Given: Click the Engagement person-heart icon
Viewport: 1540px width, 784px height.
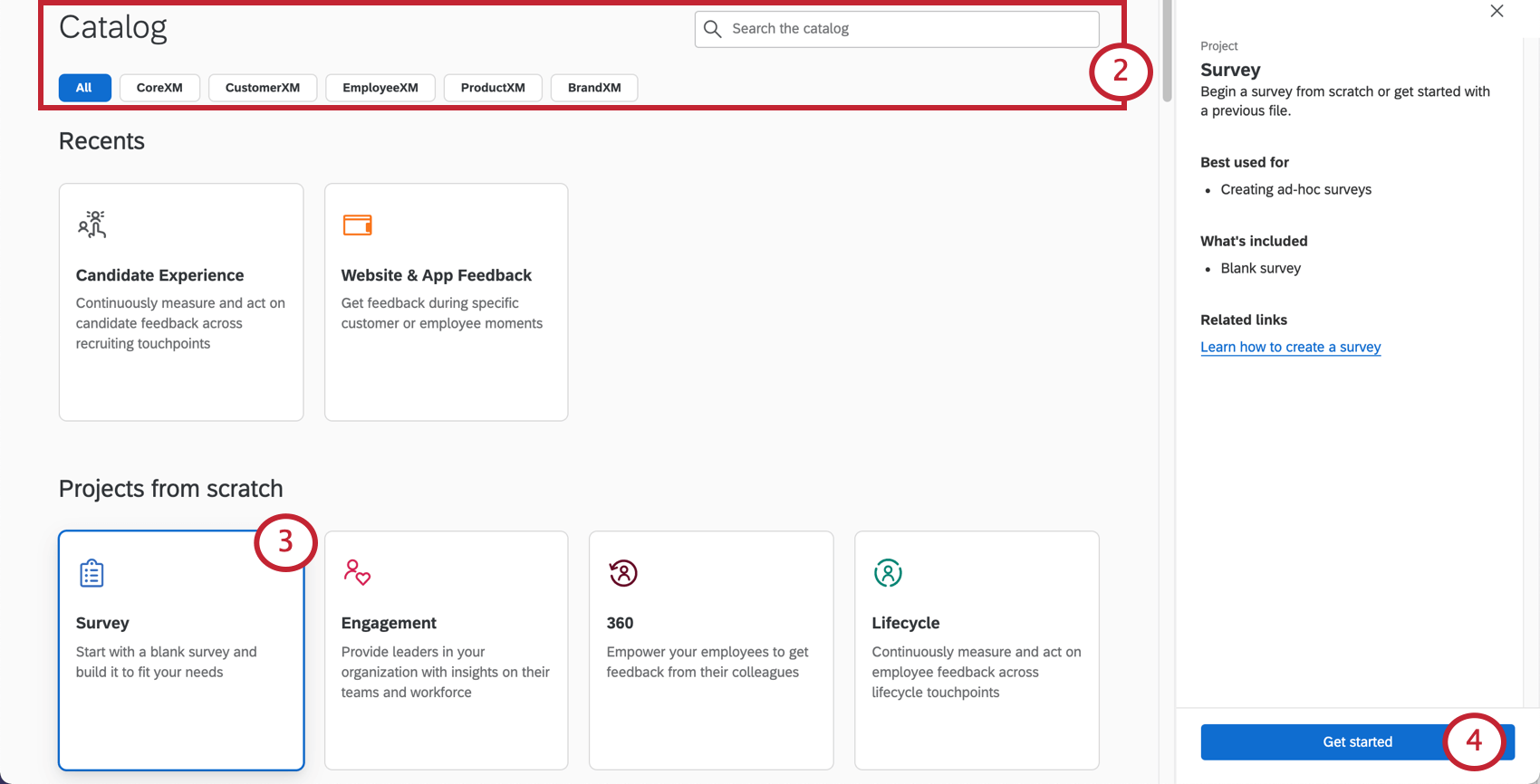Looking at the screenshot, I should [357, 572].
